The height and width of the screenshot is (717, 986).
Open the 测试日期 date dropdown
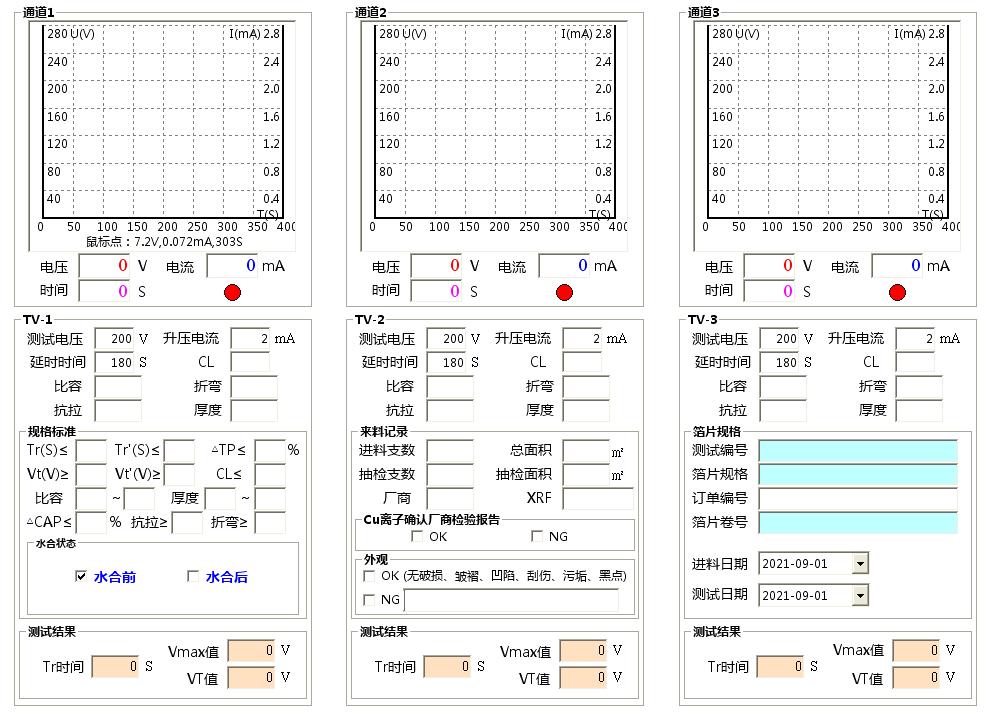click(860, 596)
